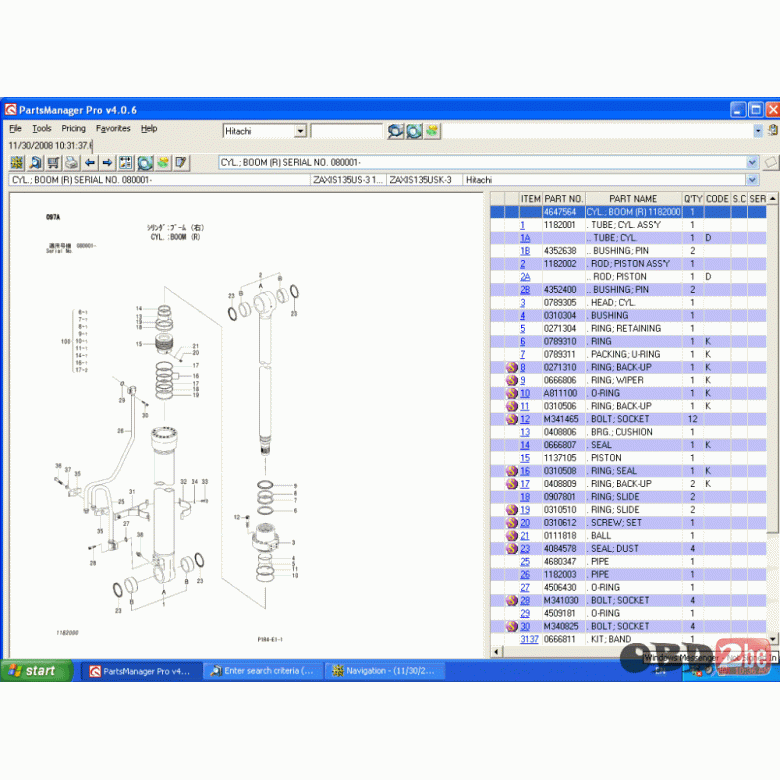Click item link 27 for O-RING 4506430
Screen dimensions: 780x780
[525, 587]
